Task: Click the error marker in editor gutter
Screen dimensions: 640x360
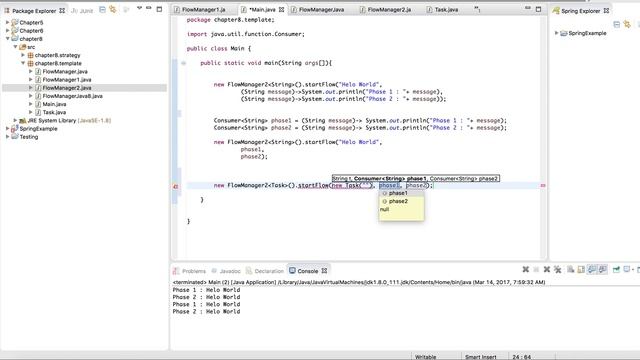Action: (x=176, y=186)
